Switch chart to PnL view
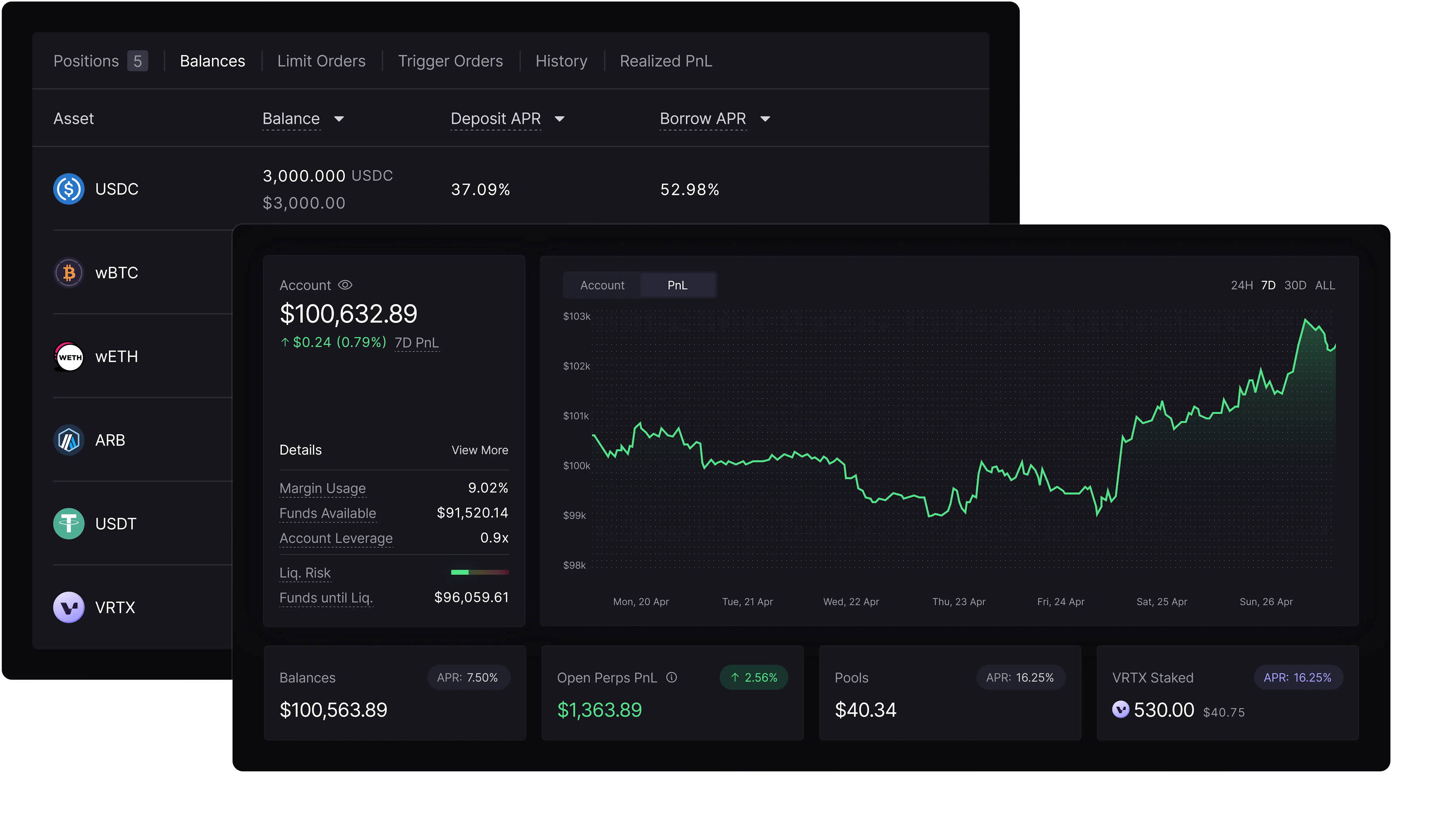 click(677, 285)
